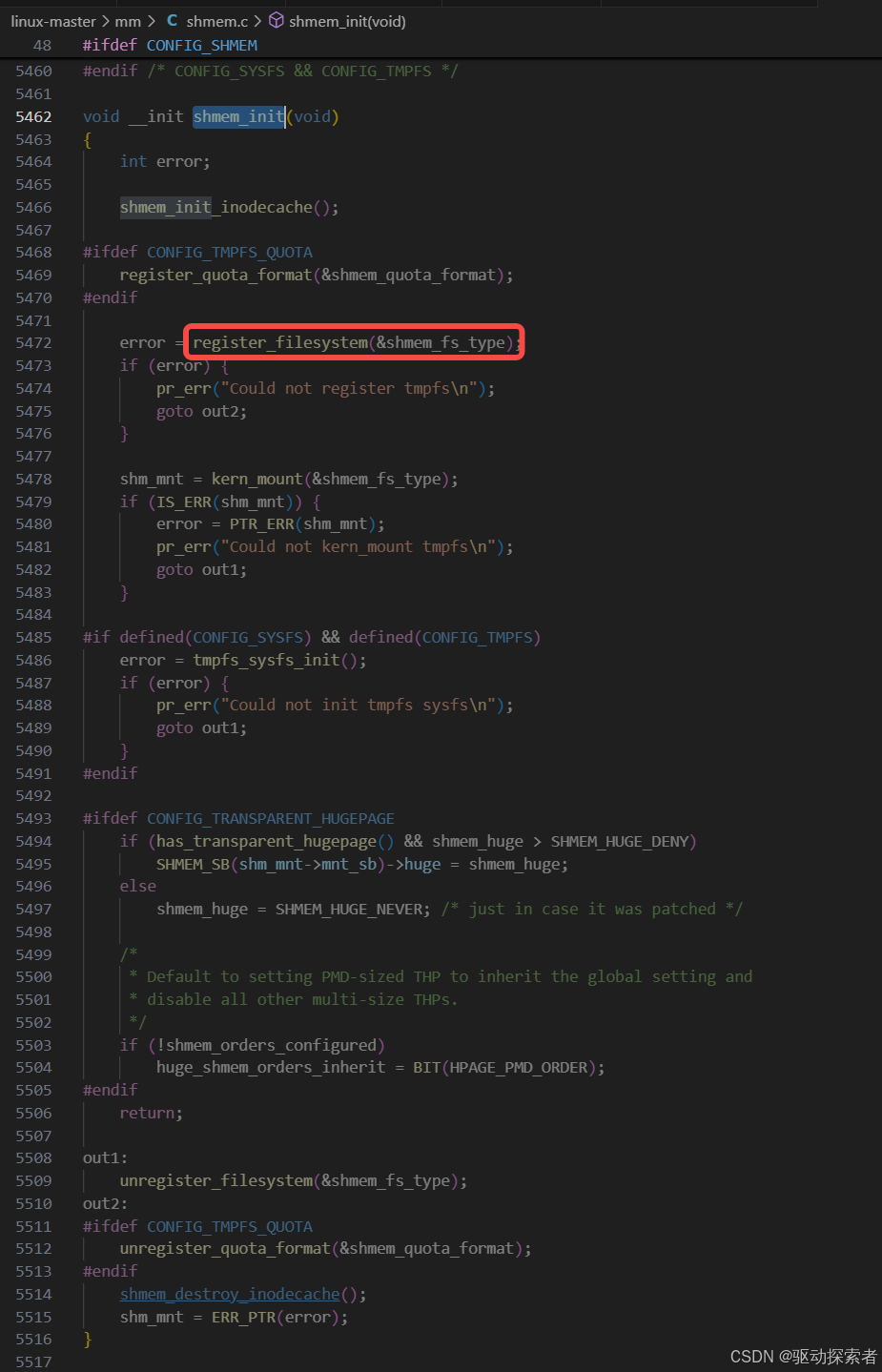Click PTR_ERR(shm_mnt) on line 5480
Viewport: 882px width, 1372px height.
pos(303,523)
